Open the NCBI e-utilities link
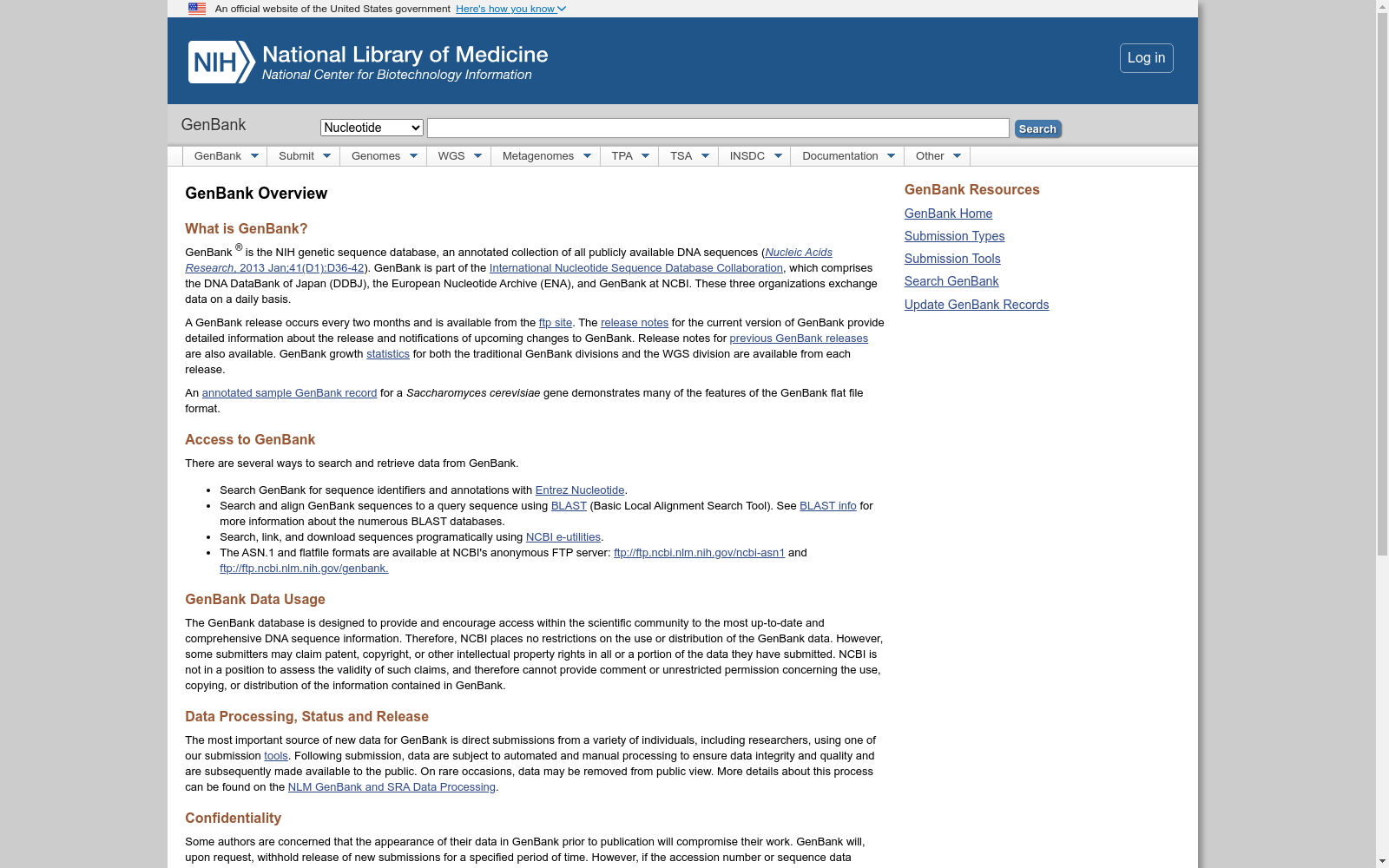 pyautogui.click(x=563, y=537)
